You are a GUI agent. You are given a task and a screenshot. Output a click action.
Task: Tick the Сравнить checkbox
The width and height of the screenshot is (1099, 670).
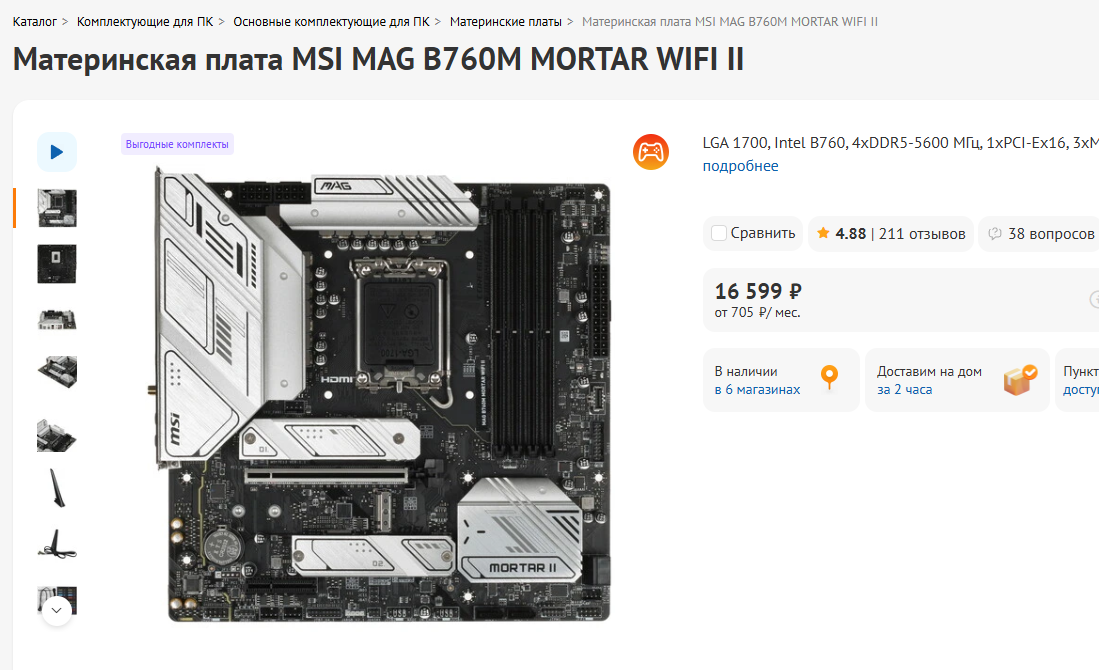pos(718,233)
